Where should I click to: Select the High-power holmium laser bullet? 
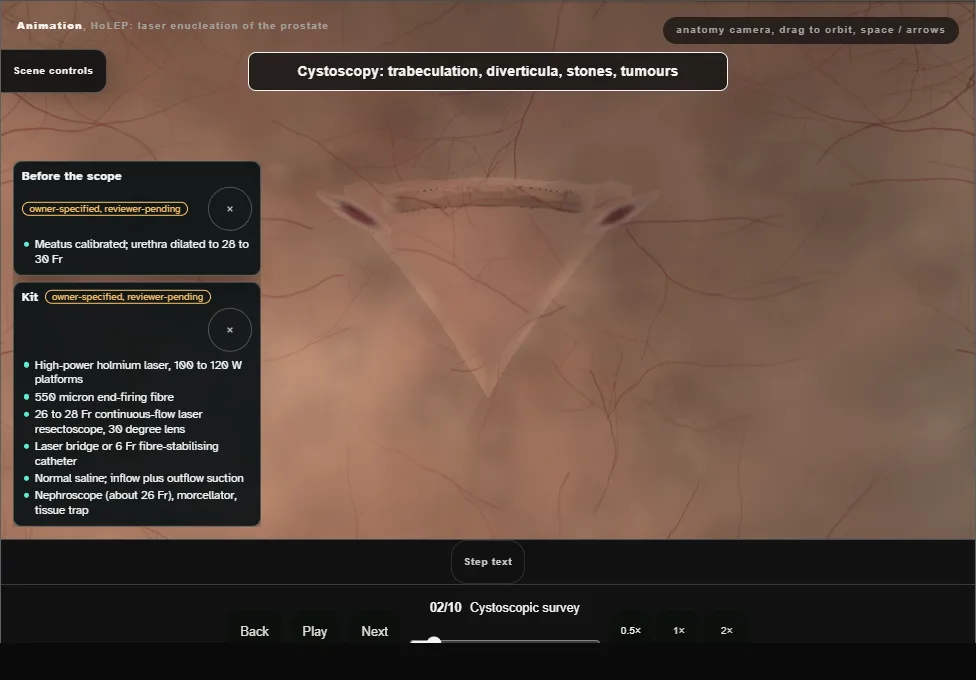tap(137, 372)
